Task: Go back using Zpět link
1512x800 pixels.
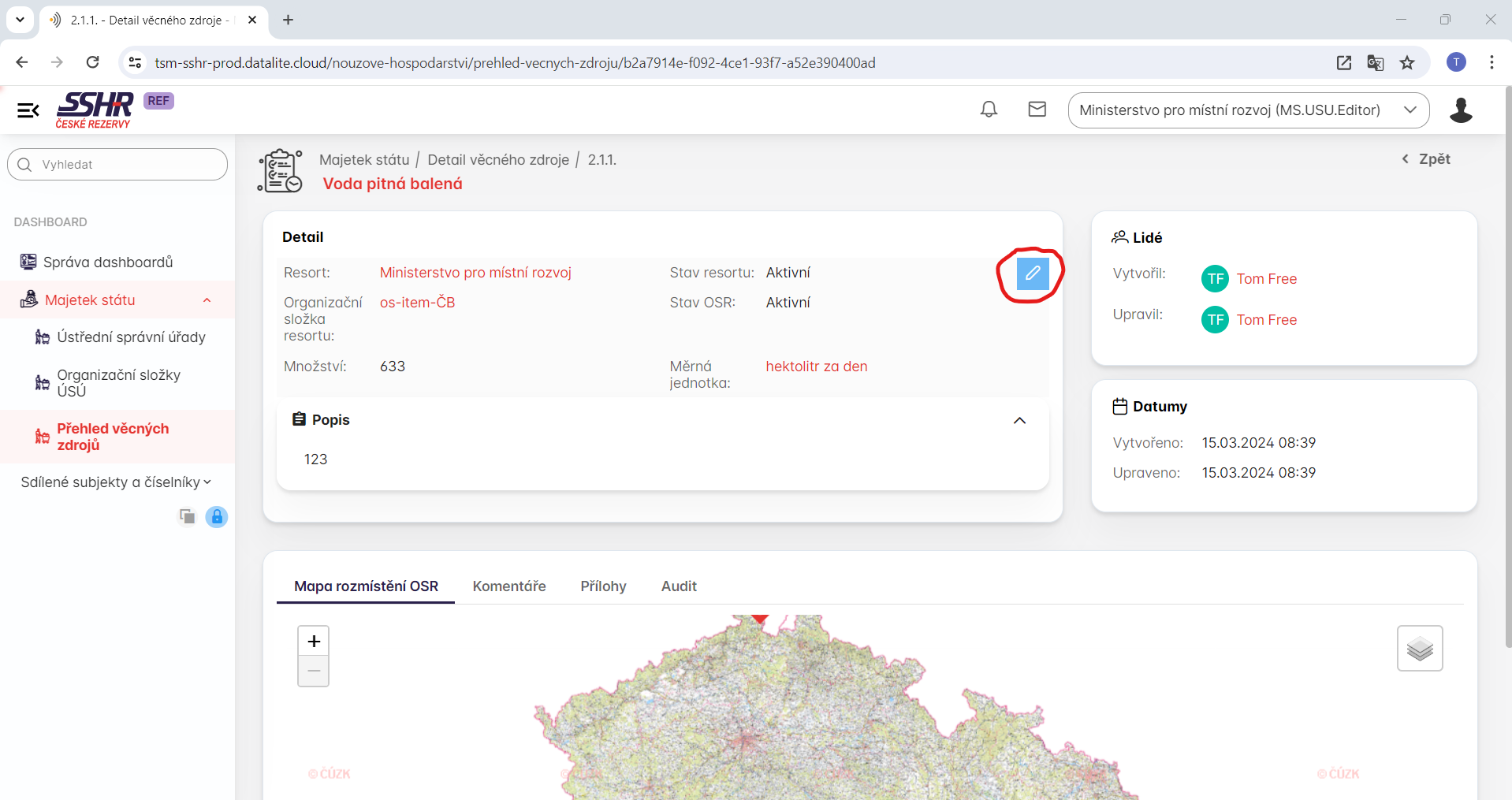Action: pyautogui.click(x=1426, y=159)
